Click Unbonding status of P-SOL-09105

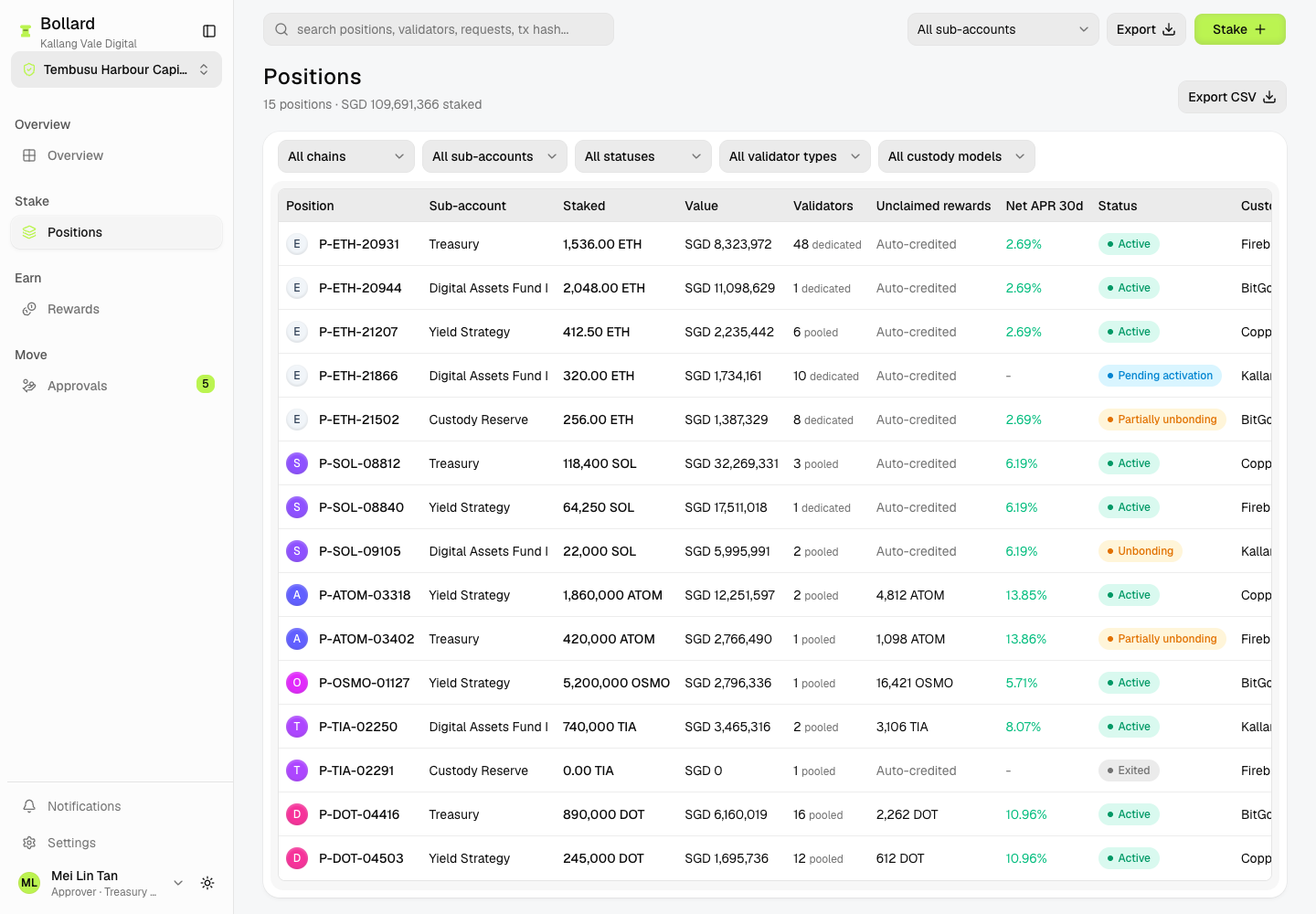pos(1140,551)
